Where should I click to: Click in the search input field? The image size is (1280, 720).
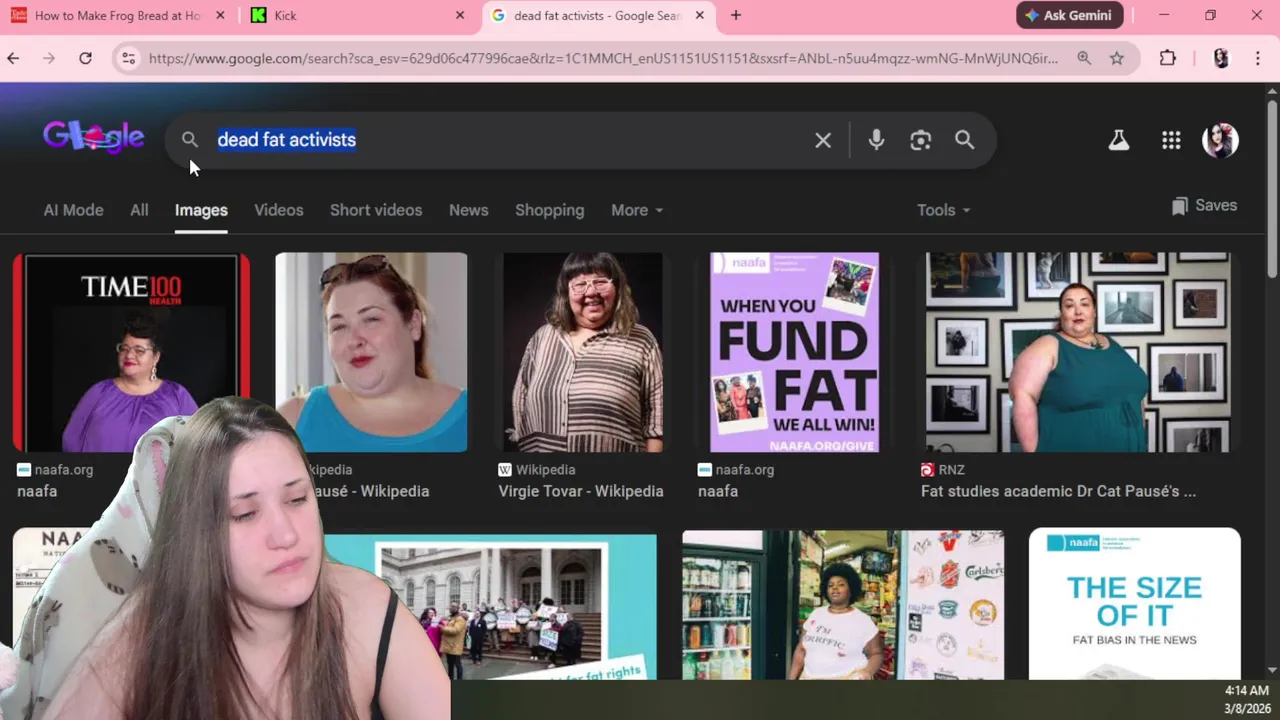pos(510,140)
